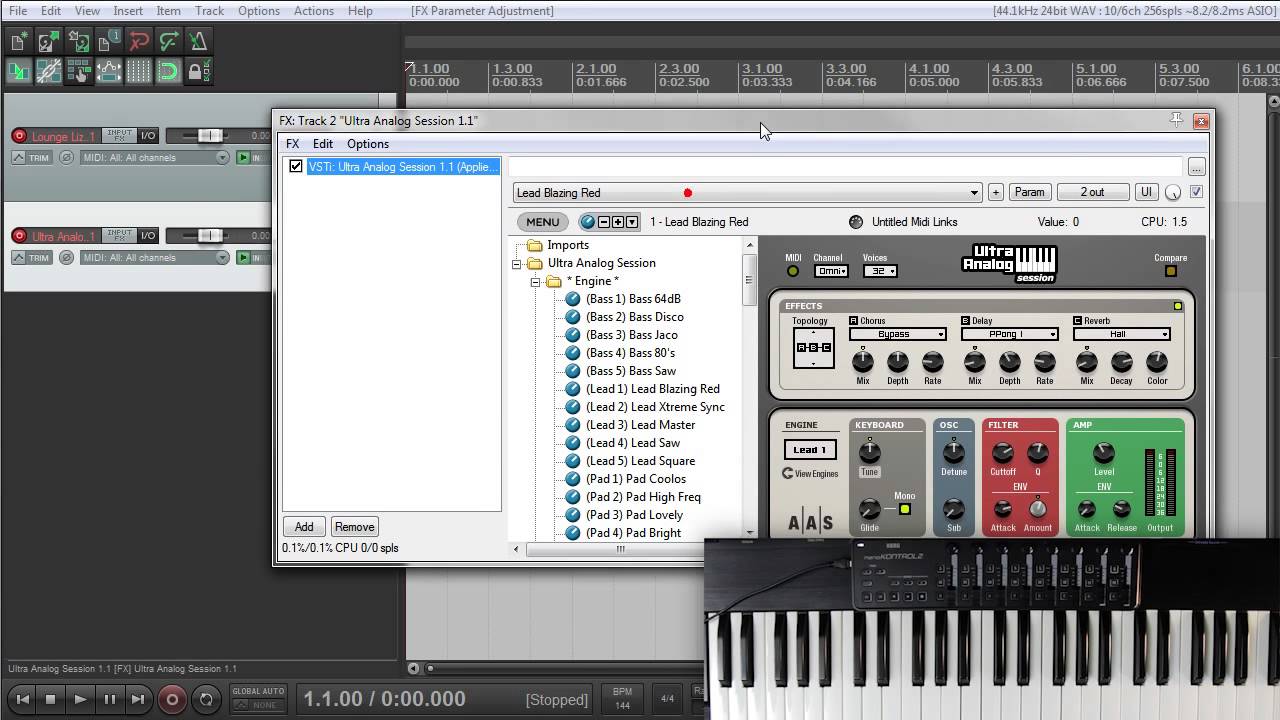Click Ultra Analog track volume fader
1280x720 pixels.
210,236
